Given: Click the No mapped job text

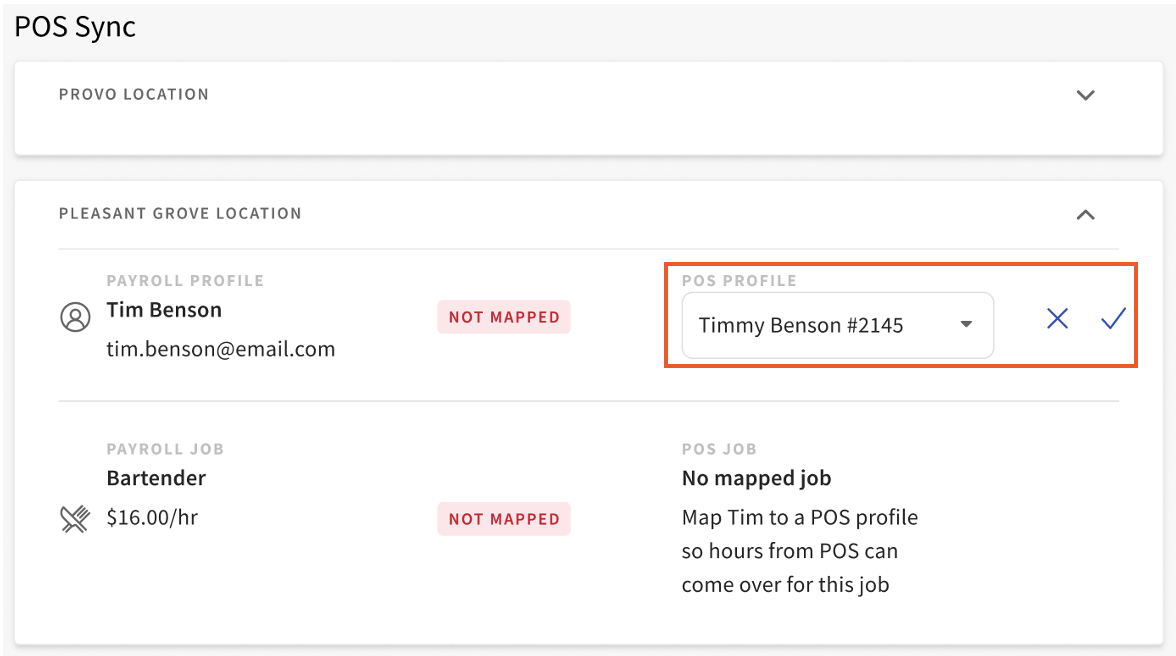Looking at the screenshot, I should coord(756,478).
